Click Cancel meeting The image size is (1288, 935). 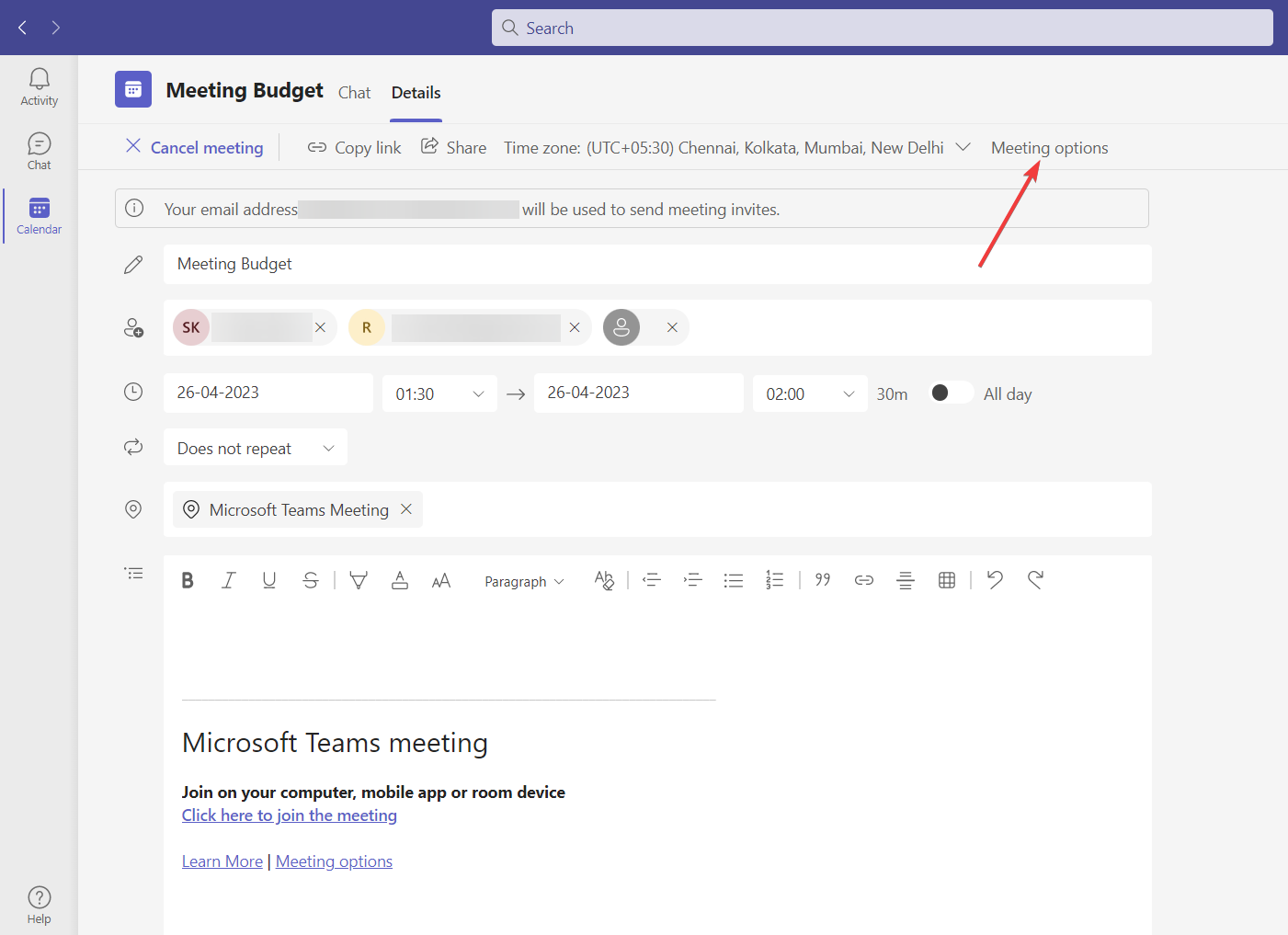[x=194, y=147]
